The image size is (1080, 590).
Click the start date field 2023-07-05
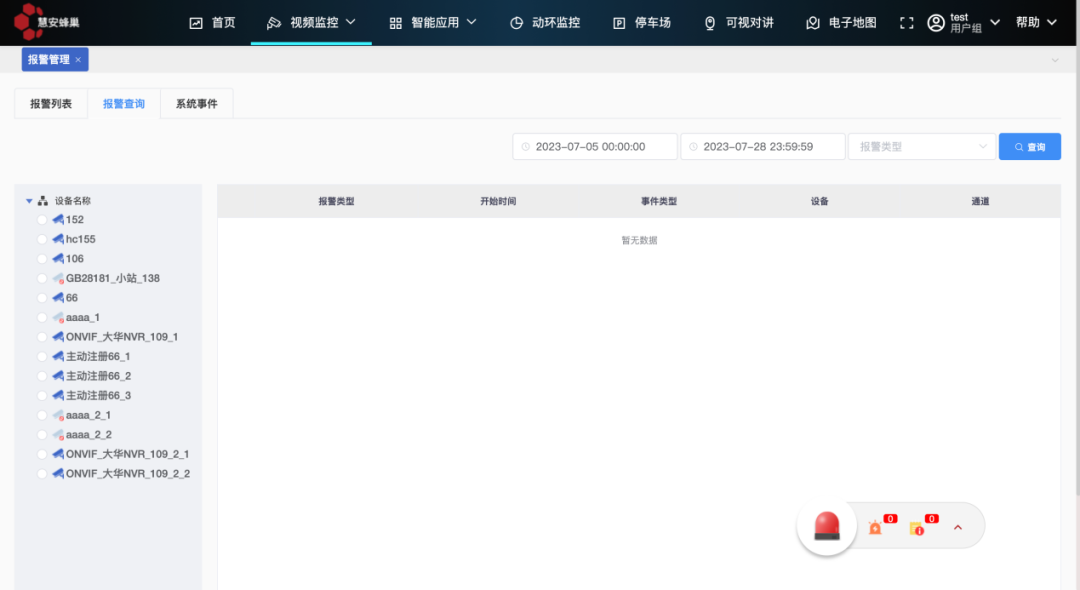(595, 147)
